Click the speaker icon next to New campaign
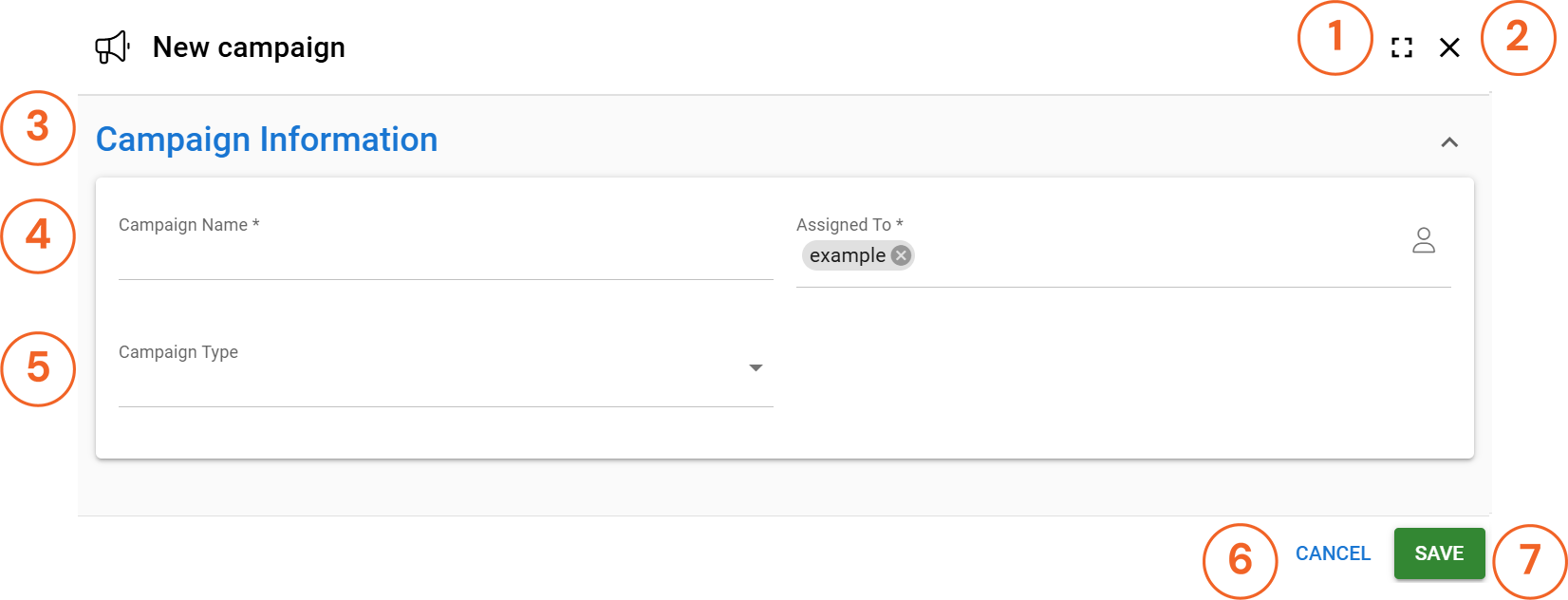This screenshot has width=1568, height=600. (111, 47)
